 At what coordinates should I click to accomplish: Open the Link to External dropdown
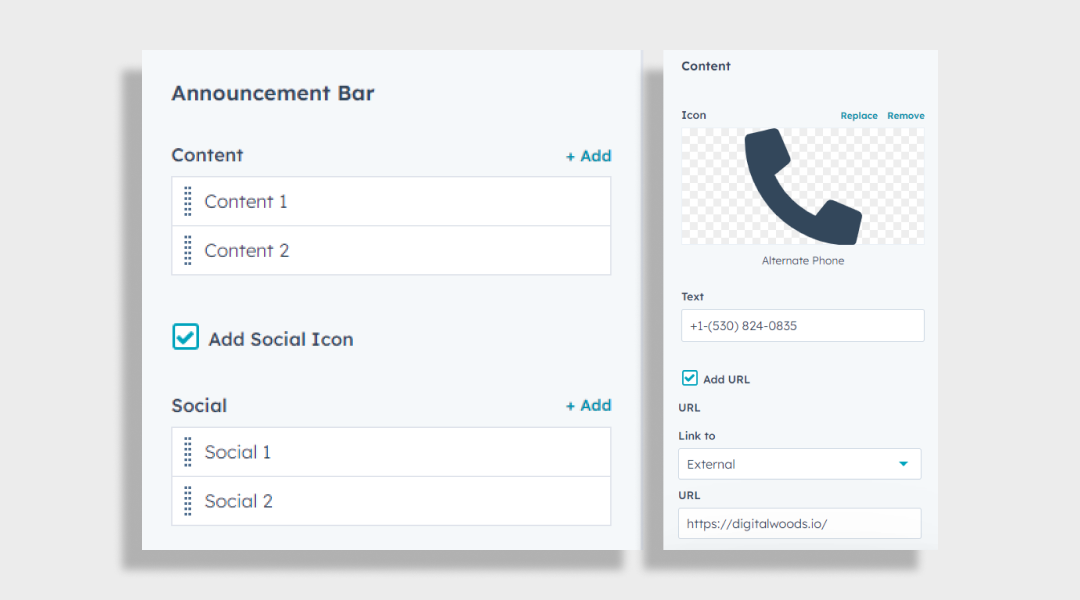tap(799, 464)
